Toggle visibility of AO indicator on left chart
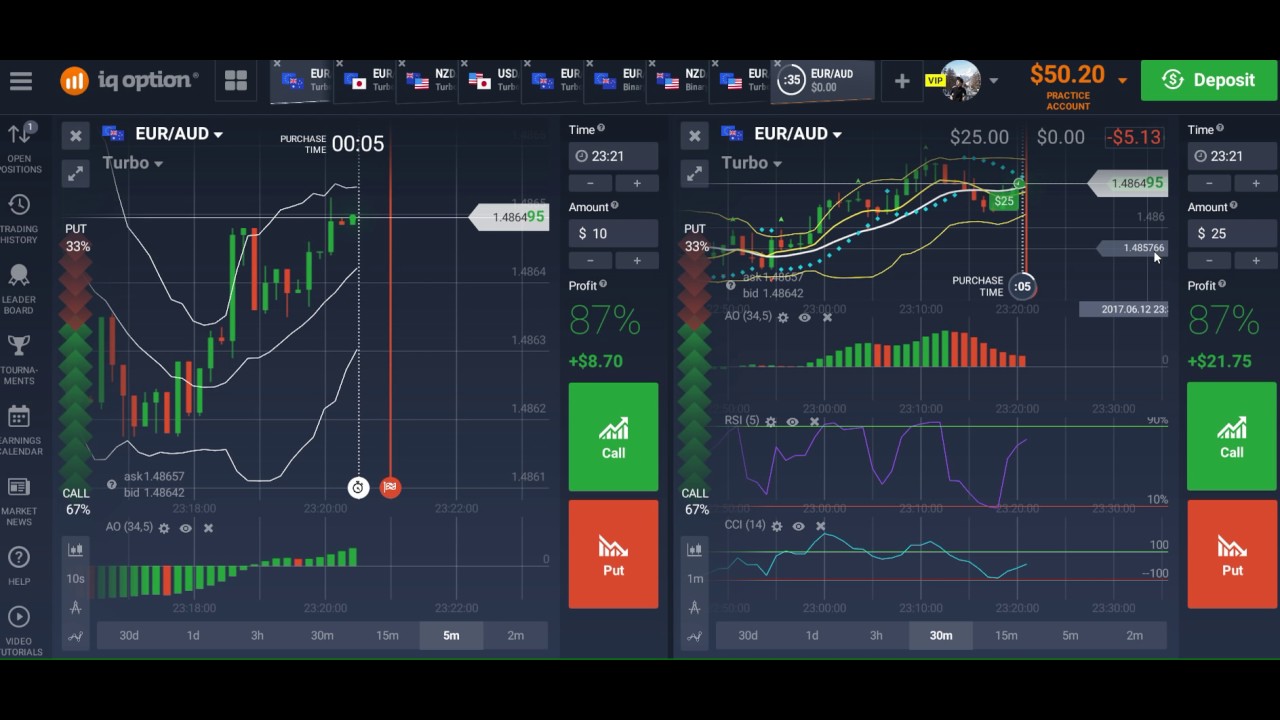This screenshot has width=1280, height=720. click(x=186, y=528)
